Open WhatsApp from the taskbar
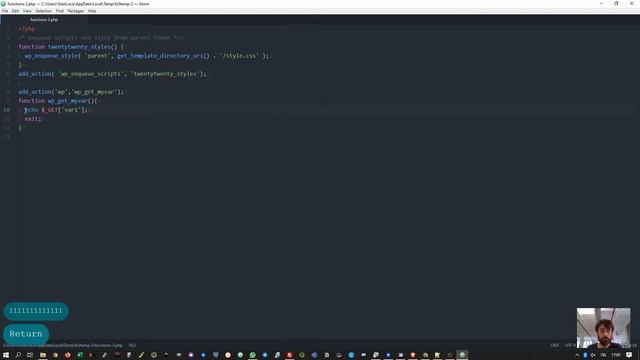640x360 pixels. click(253, 355)
